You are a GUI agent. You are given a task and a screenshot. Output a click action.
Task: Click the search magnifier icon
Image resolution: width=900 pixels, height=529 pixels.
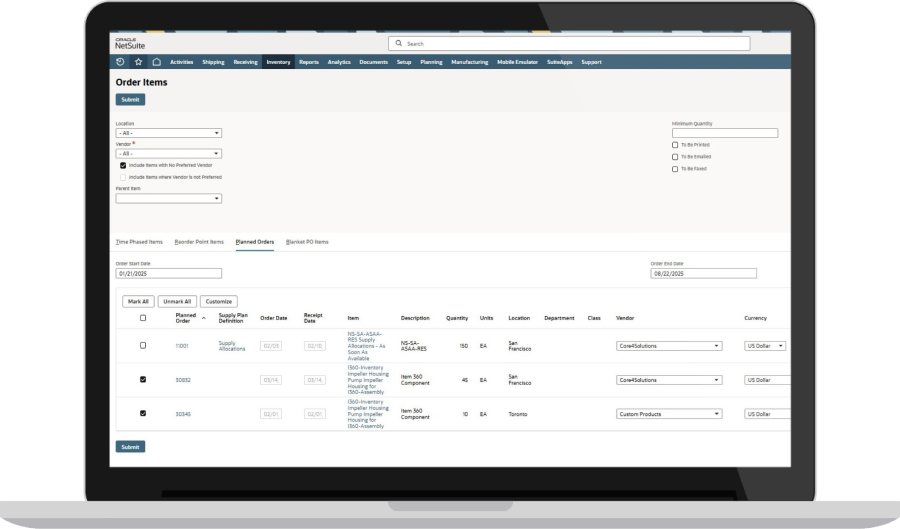(x=399, y=44)
